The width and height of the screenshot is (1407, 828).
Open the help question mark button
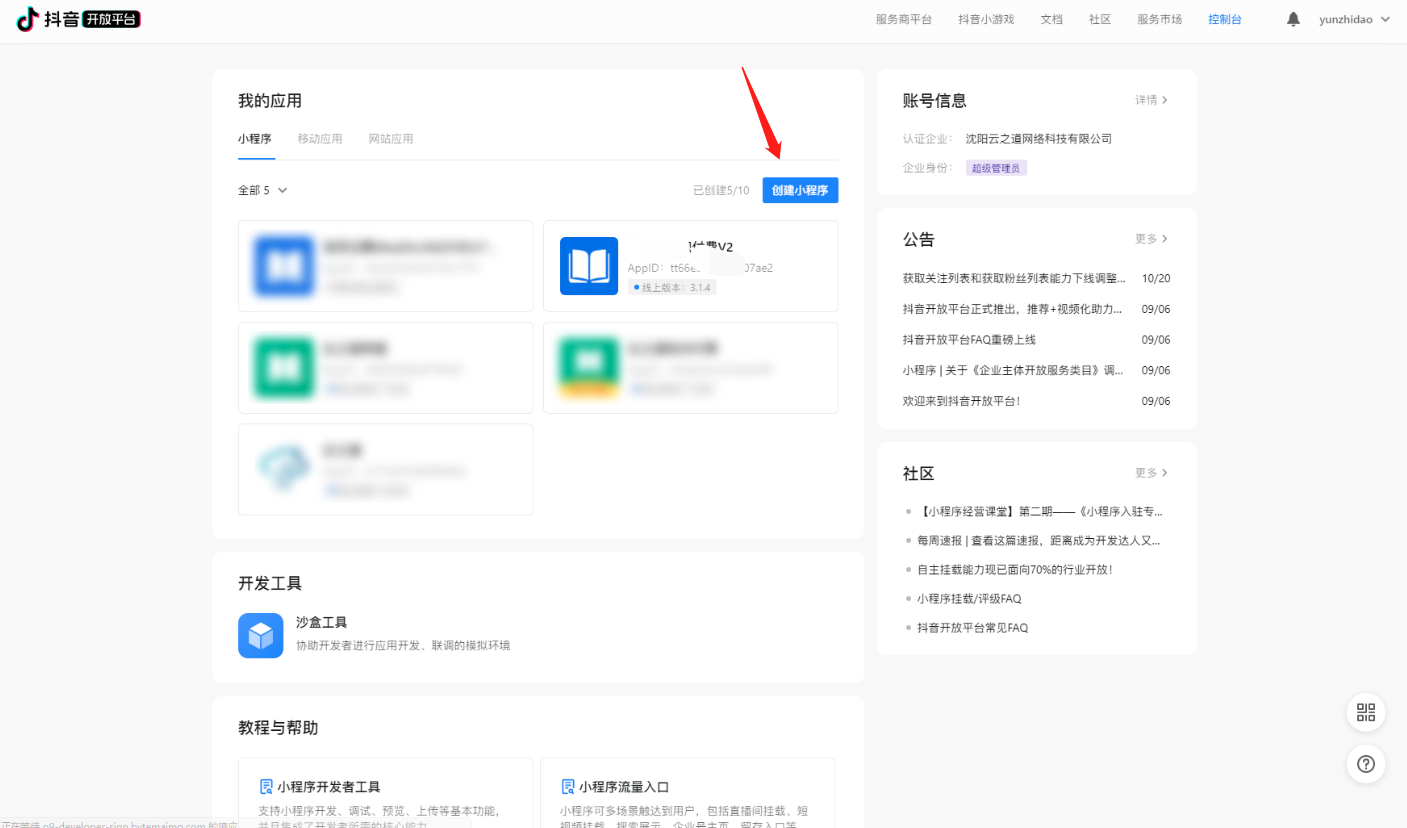[1366, 764]
